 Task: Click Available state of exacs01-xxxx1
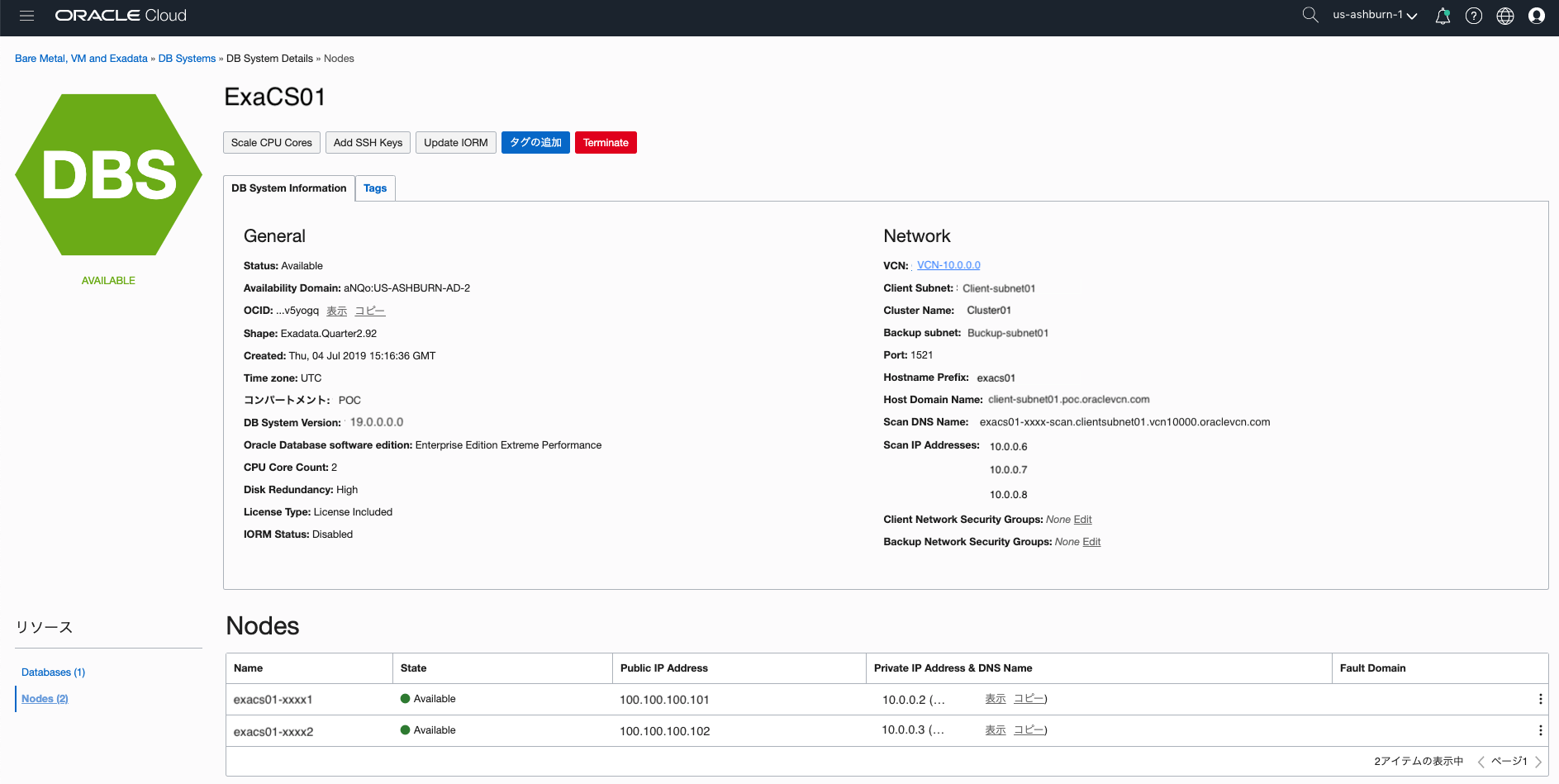pos(428,699)
